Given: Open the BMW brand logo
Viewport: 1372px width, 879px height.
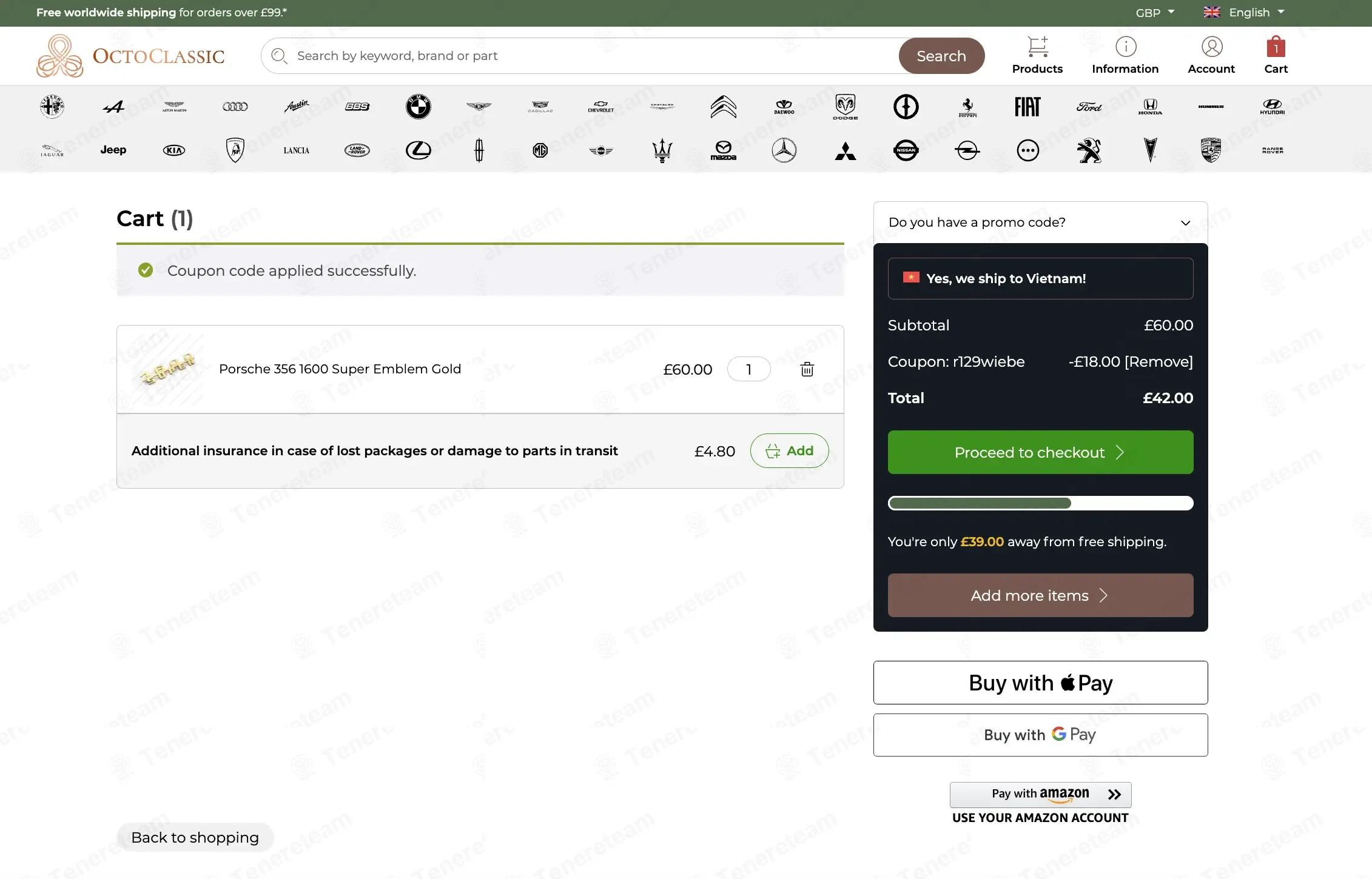Looking at the screenshot, I should point(418,107).
